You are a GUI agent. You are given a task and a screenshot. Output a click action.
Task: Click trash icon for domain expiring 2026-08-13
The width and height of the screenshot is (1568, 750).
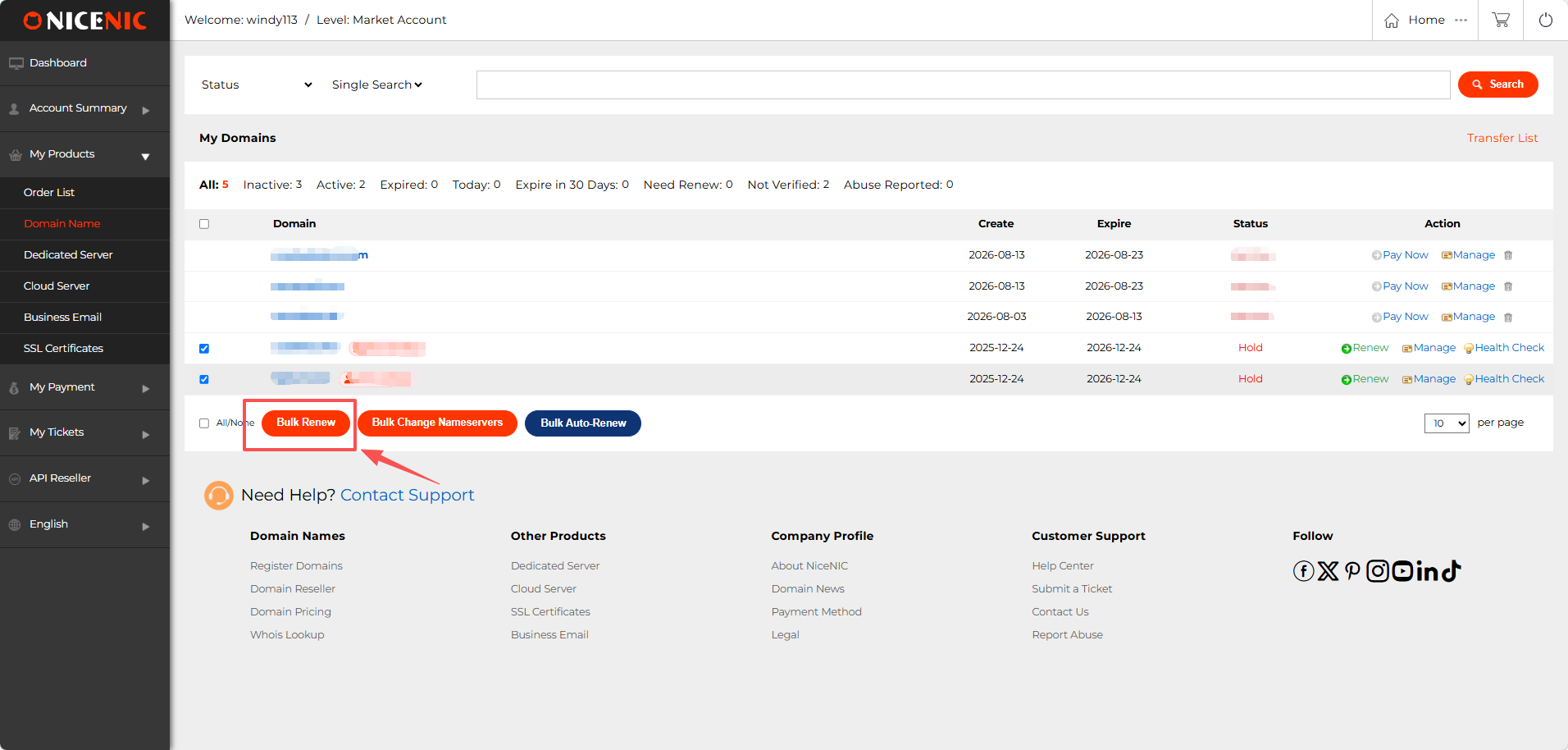tap(1508, 318)
